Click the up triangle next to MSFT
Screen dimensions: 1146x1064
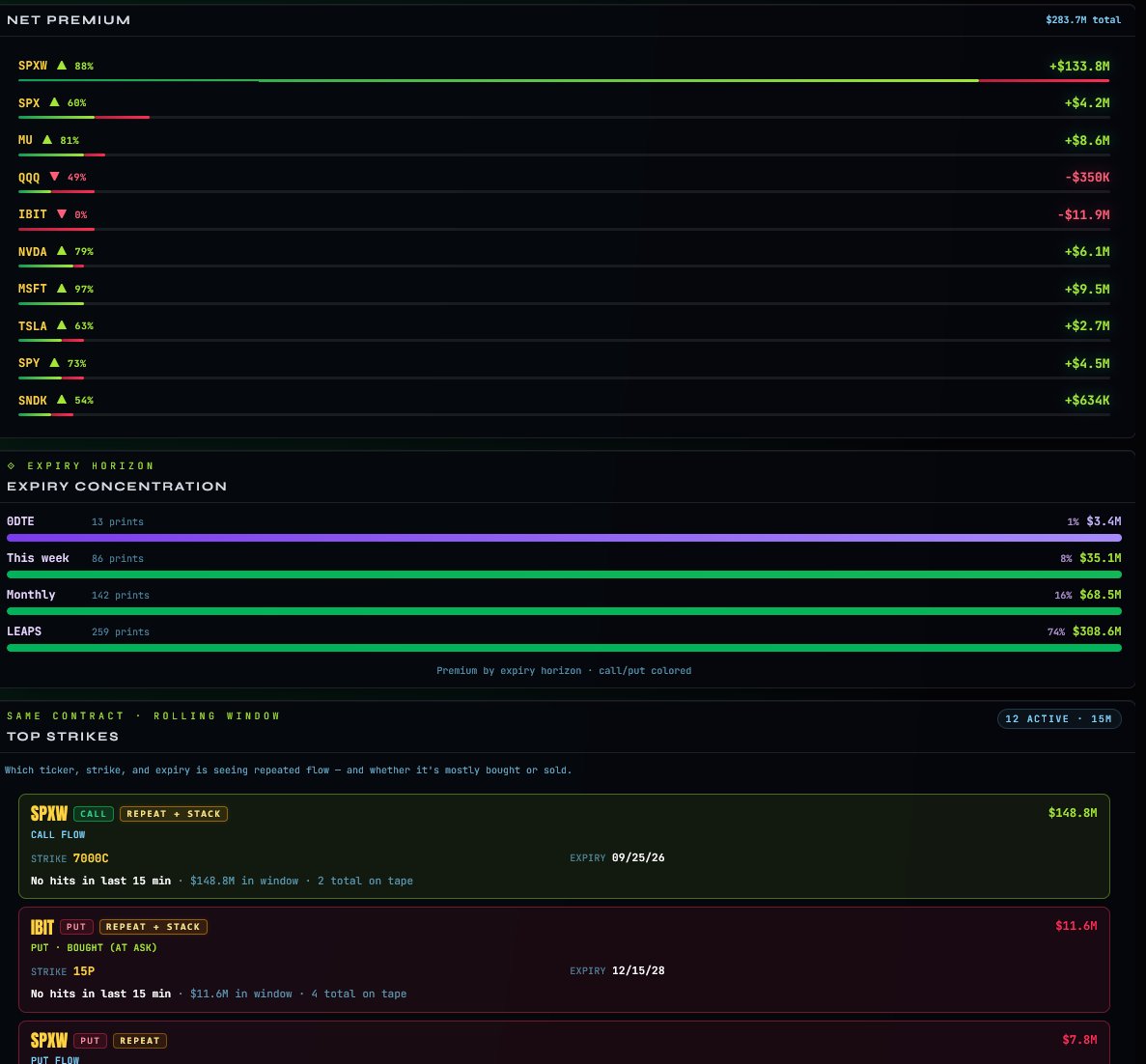point(62,289)
